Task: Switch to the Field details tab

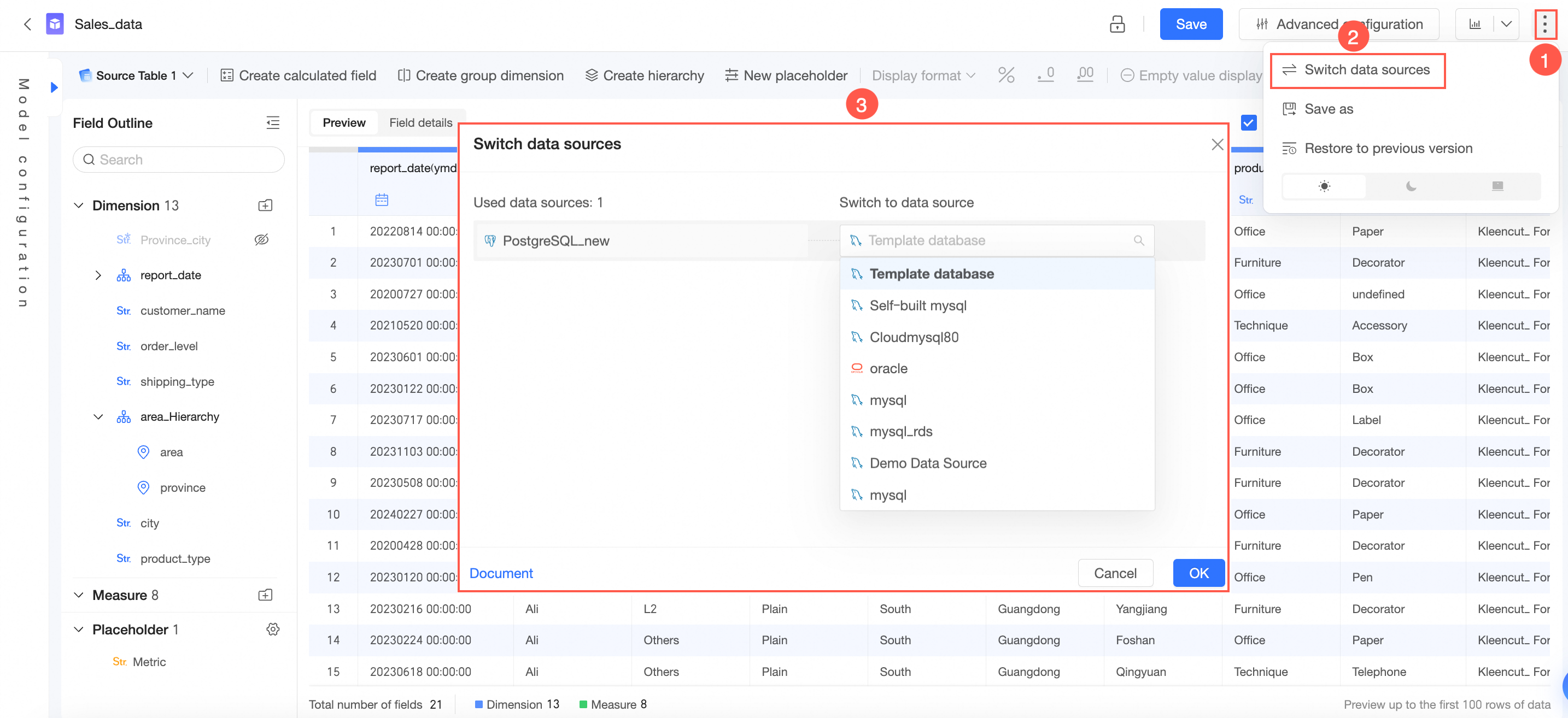Action: [420, 123]
